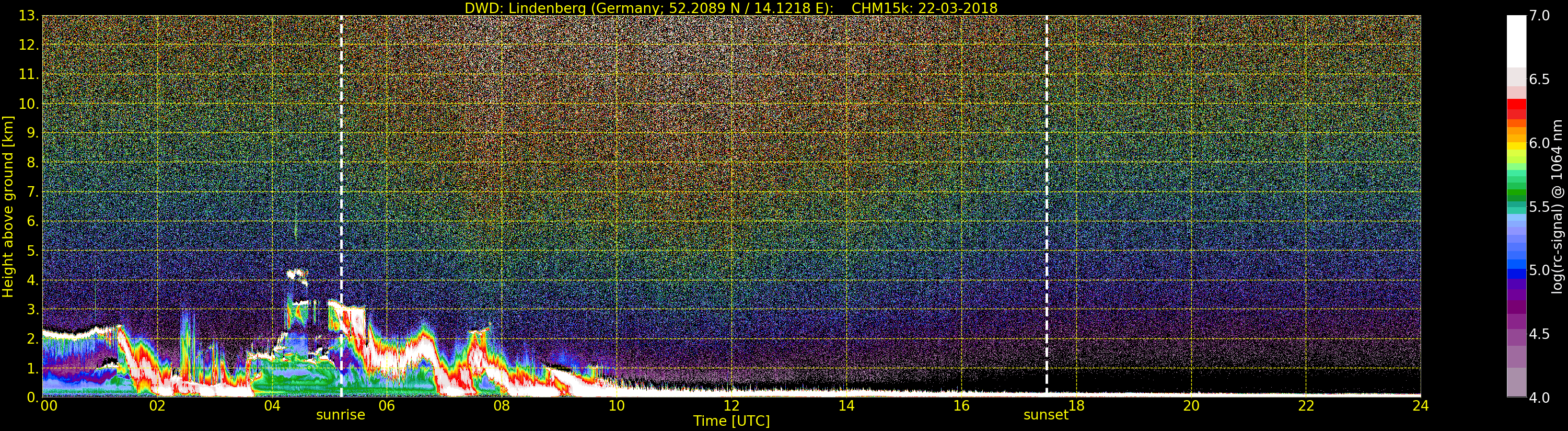Click the y-axis tick label '3.'
Image resolution: width=1568 pixels, height=431 pixels.
coord(33,309)
